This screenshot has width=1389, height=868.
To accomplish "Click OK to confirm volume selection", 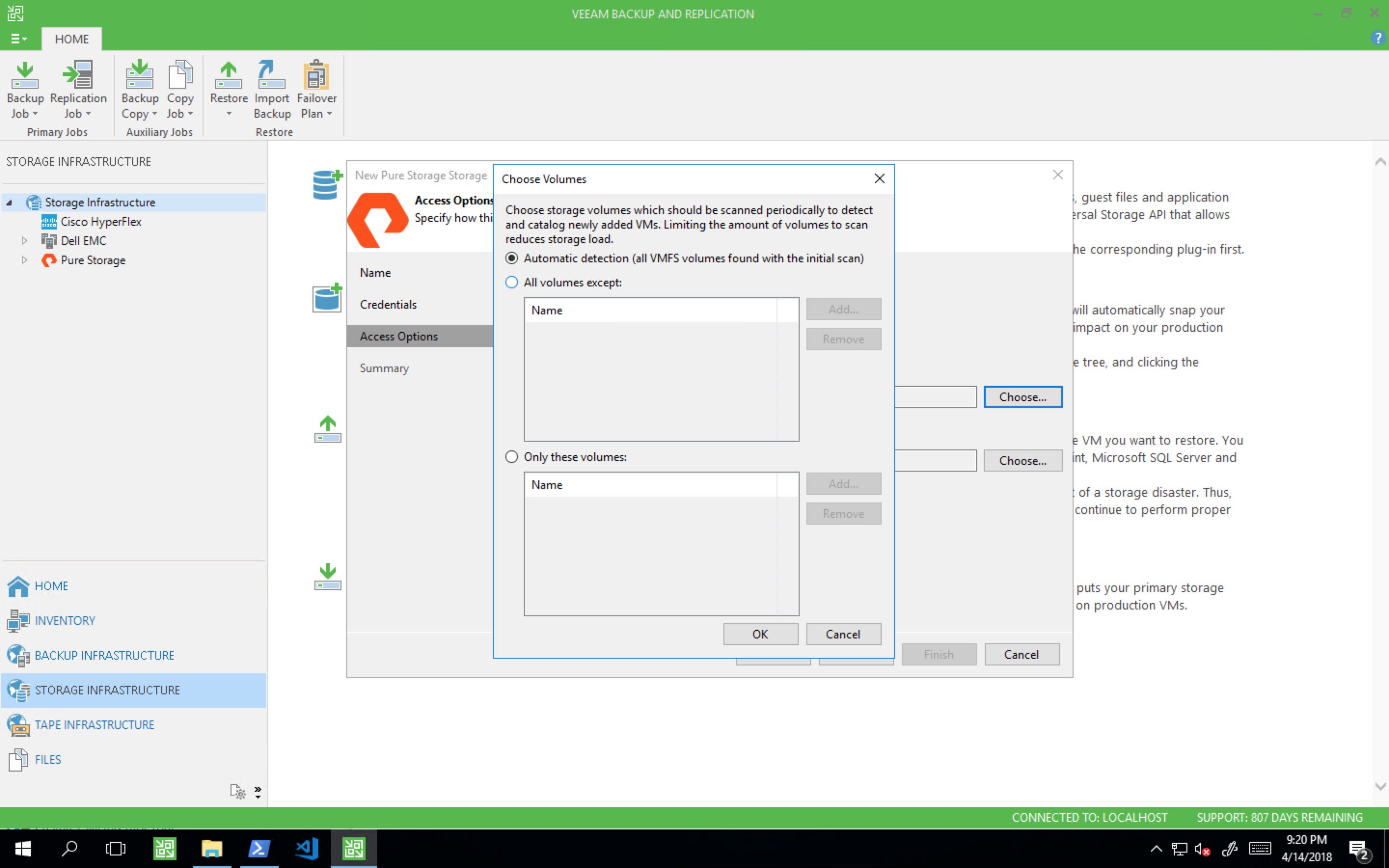I will point(760,633).
